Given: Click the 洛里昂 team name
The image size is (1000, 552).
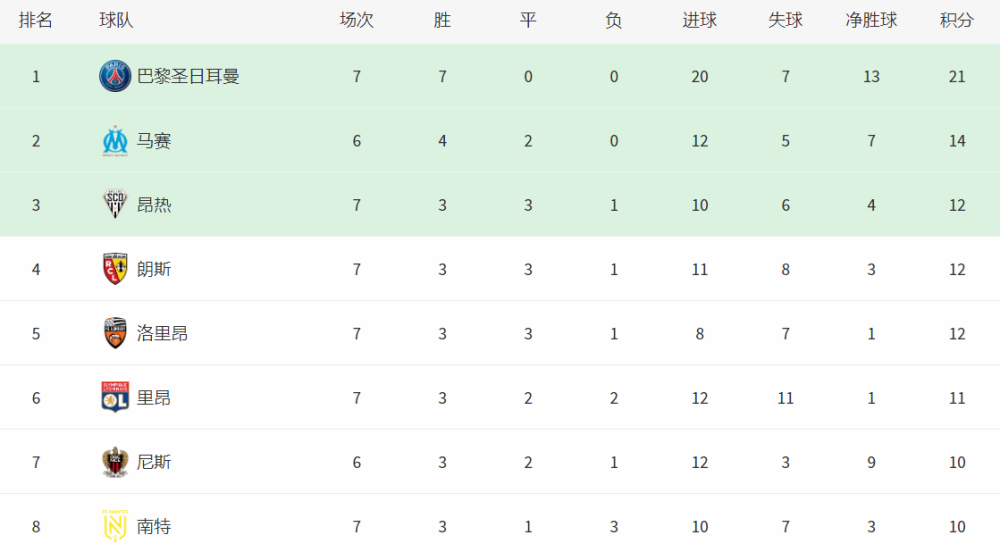Looking at the screenshot, I should pyautogui.click(x=162, y=333).
